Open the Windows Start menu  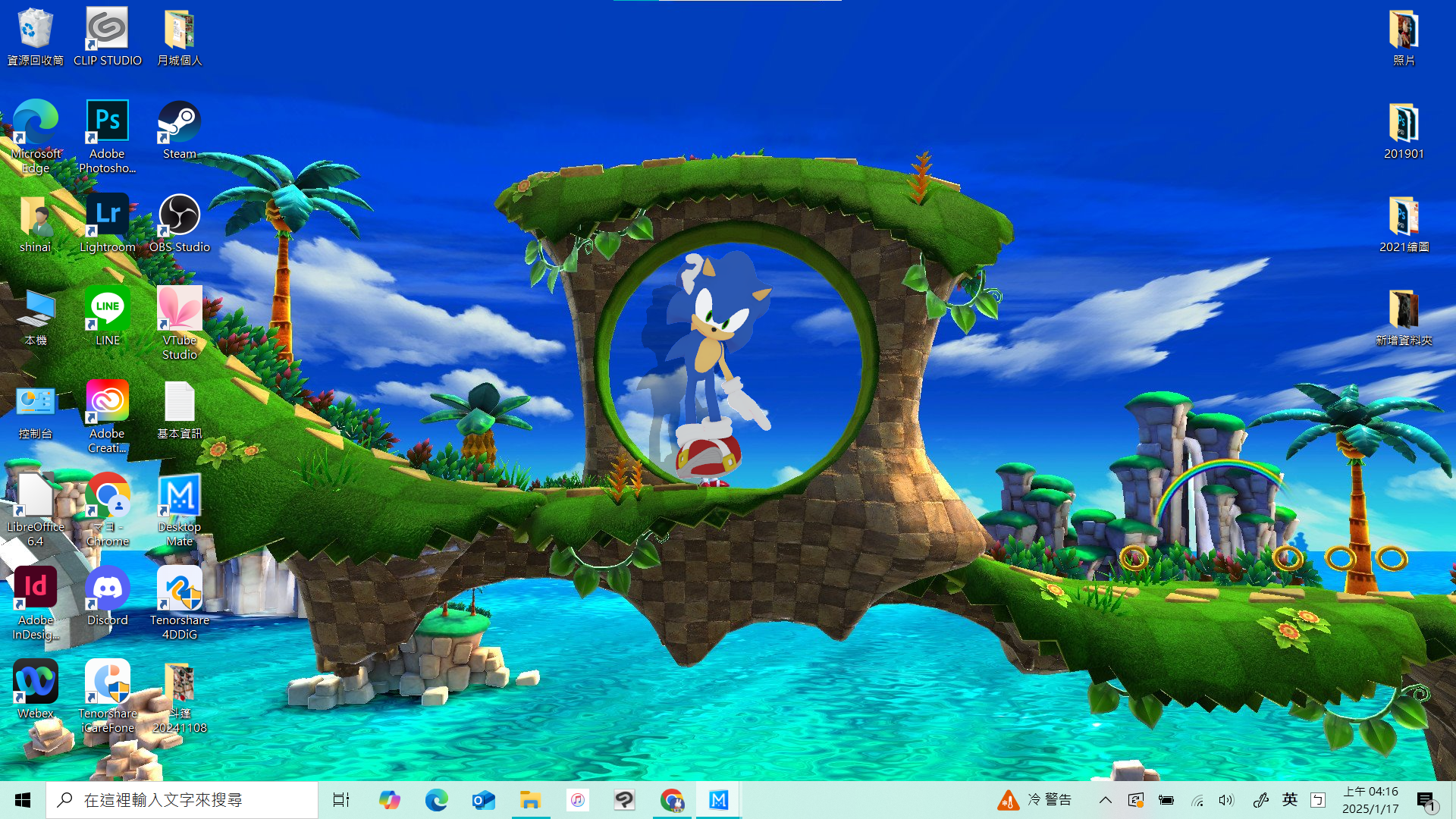(x=23, y=800)
